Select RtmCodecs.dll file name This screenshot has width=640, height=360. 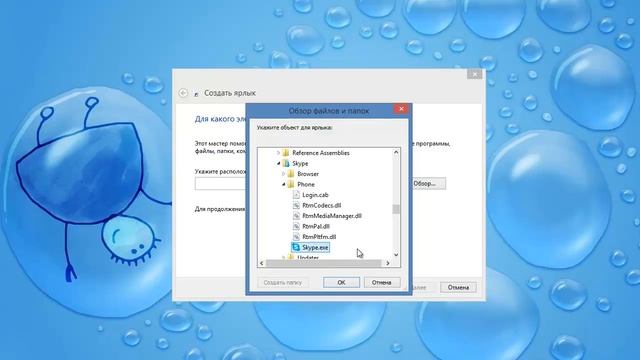(322, 205)
